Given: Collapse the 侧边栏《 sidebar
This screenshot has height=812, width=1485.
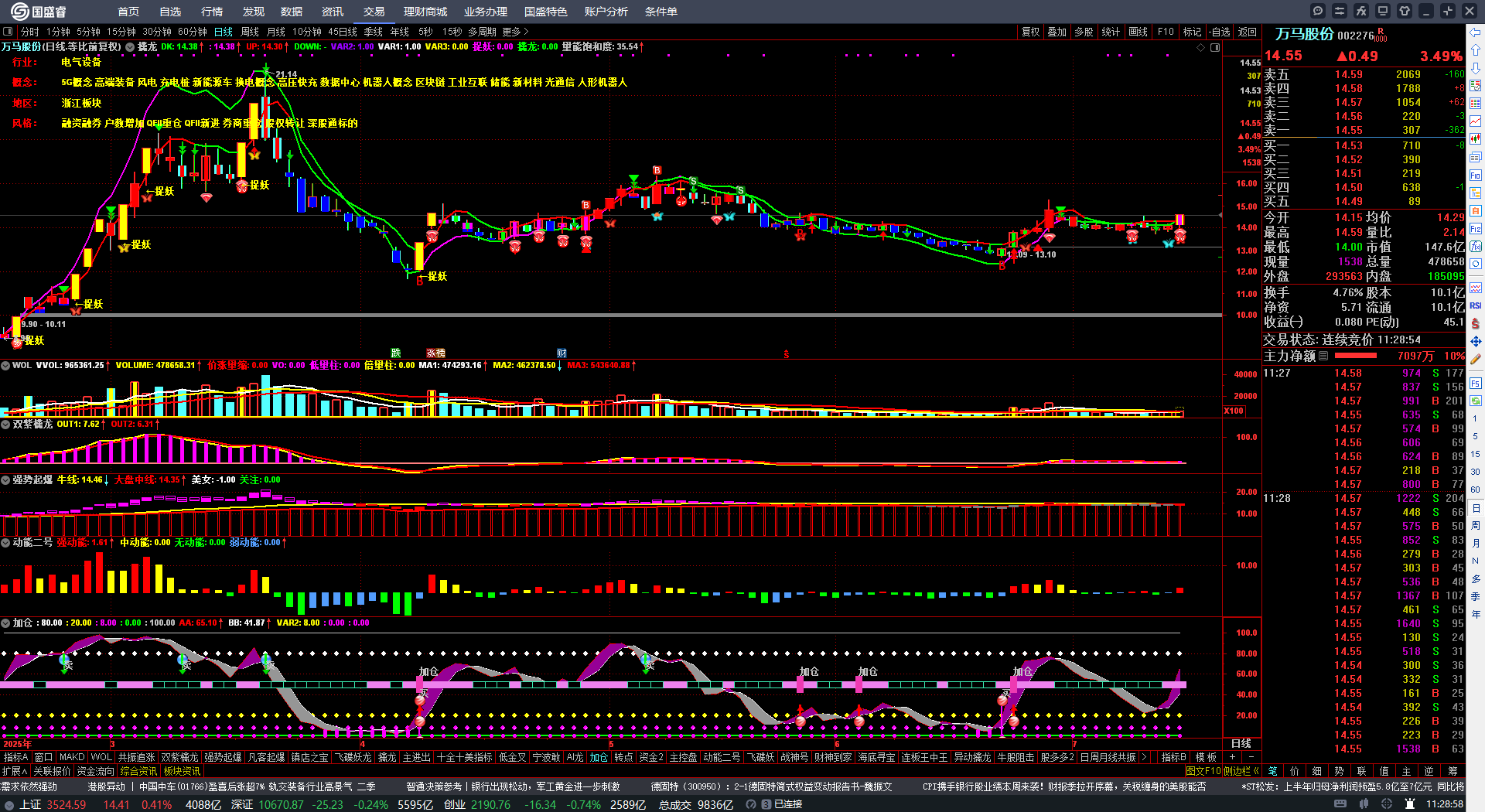Looking at the screenshot, I should (x=1241, y=771).
